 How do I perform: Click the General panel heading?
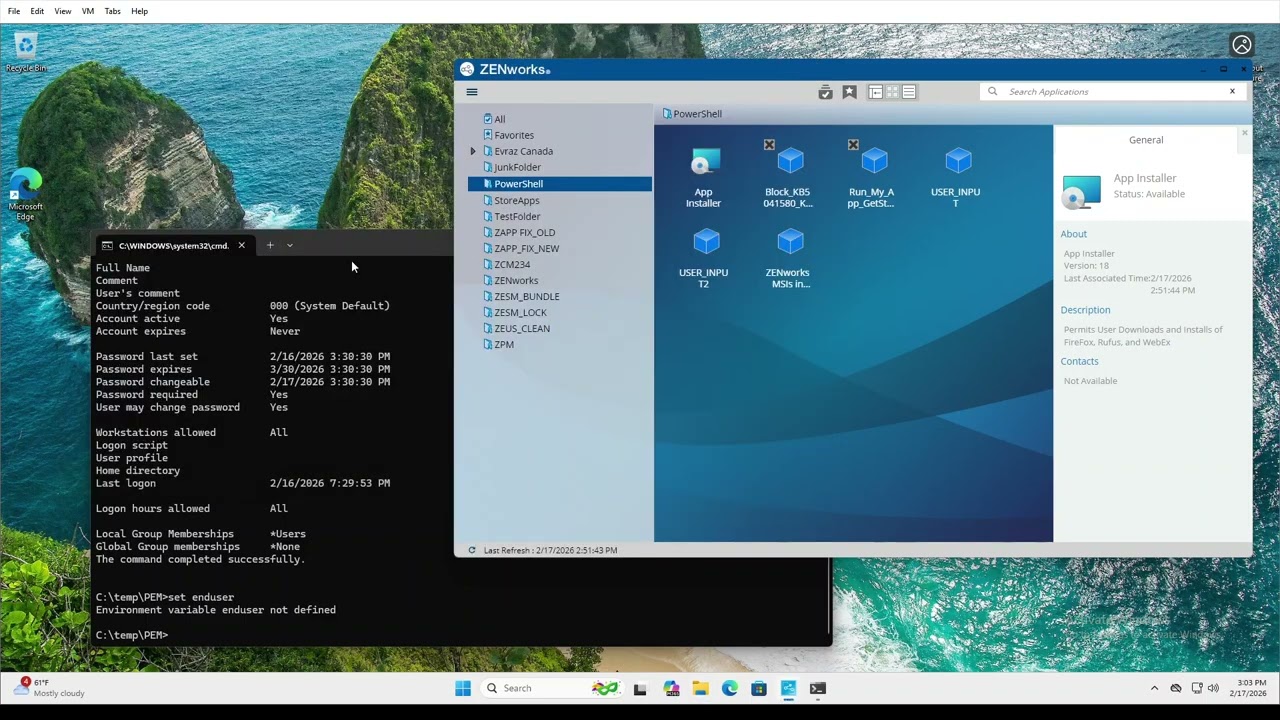pyautogui.click(x=1146, y=140)
